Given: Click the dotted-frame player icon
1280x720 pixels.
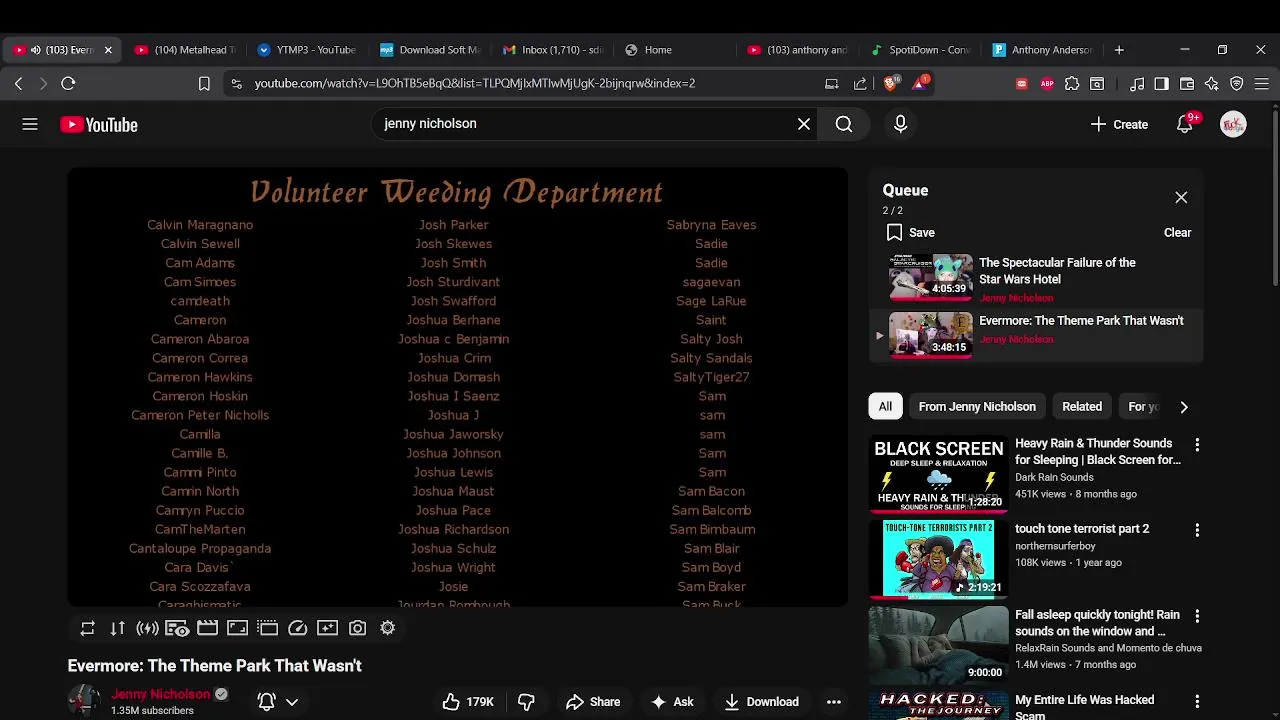Looking at the screenshot, I should click(x=267, y=628).
